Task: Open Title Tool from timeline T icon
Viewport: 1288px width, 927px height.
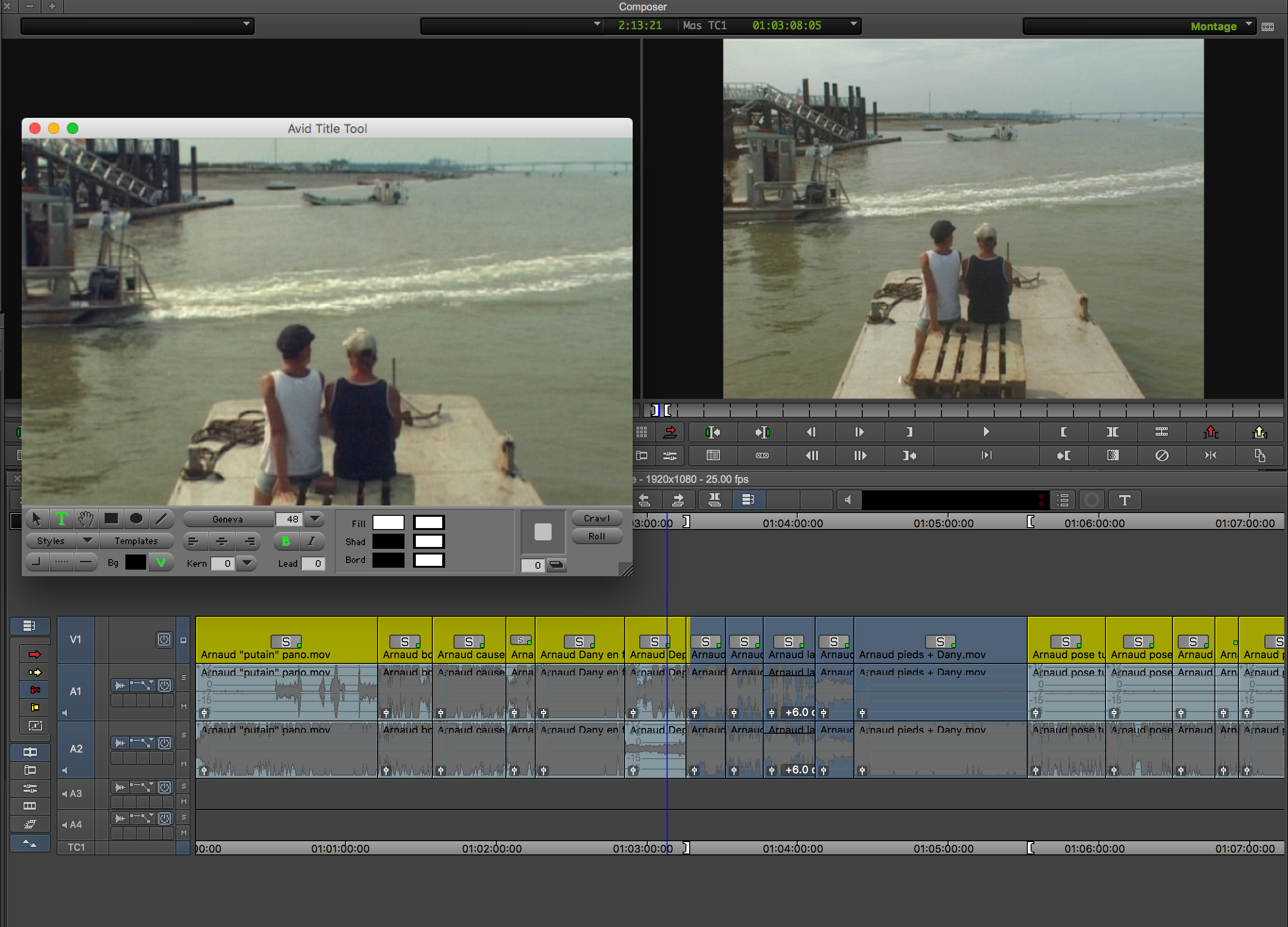Action: tap(1124, 500)
